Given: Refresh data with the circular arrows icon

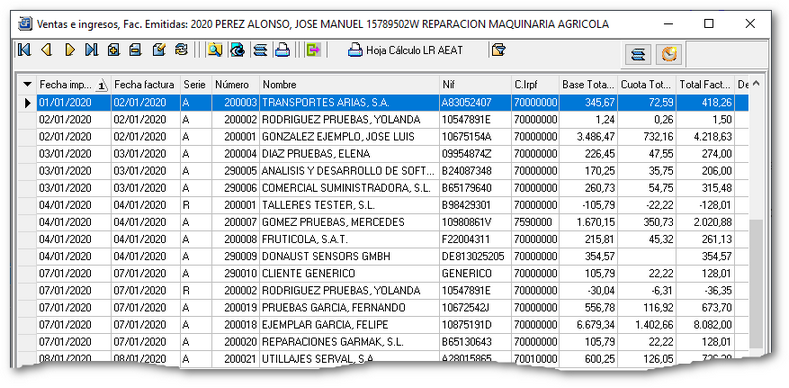Looking at the screenshot, I should pyautogui.click(x=181, y=50).
